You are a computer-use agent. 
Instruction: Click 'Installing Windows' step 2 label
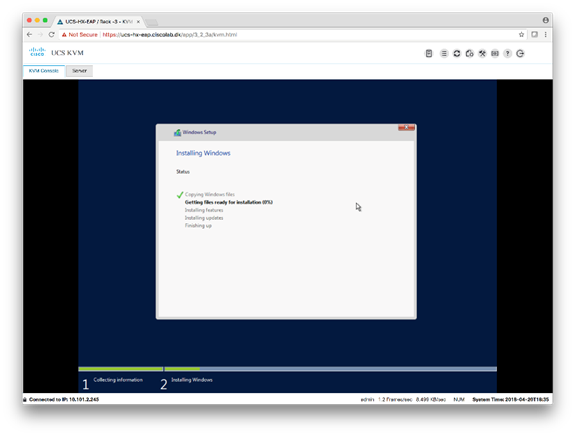192,380
